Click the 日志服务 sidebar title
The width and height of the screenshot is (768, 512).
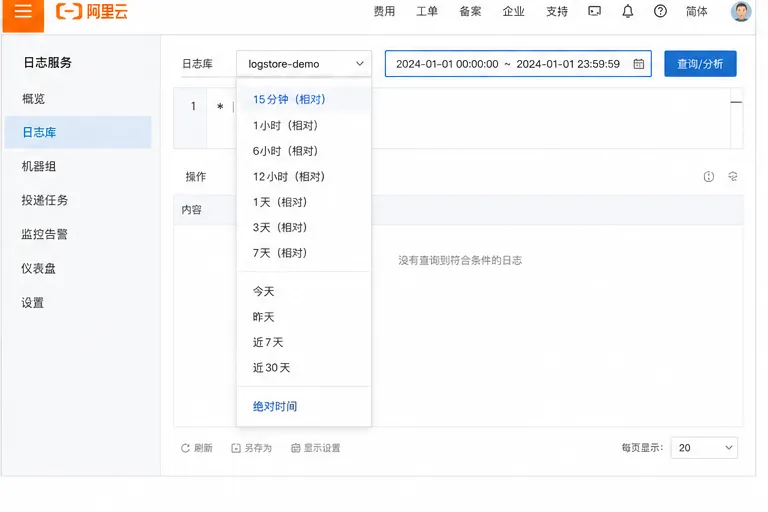pos(48,63)
